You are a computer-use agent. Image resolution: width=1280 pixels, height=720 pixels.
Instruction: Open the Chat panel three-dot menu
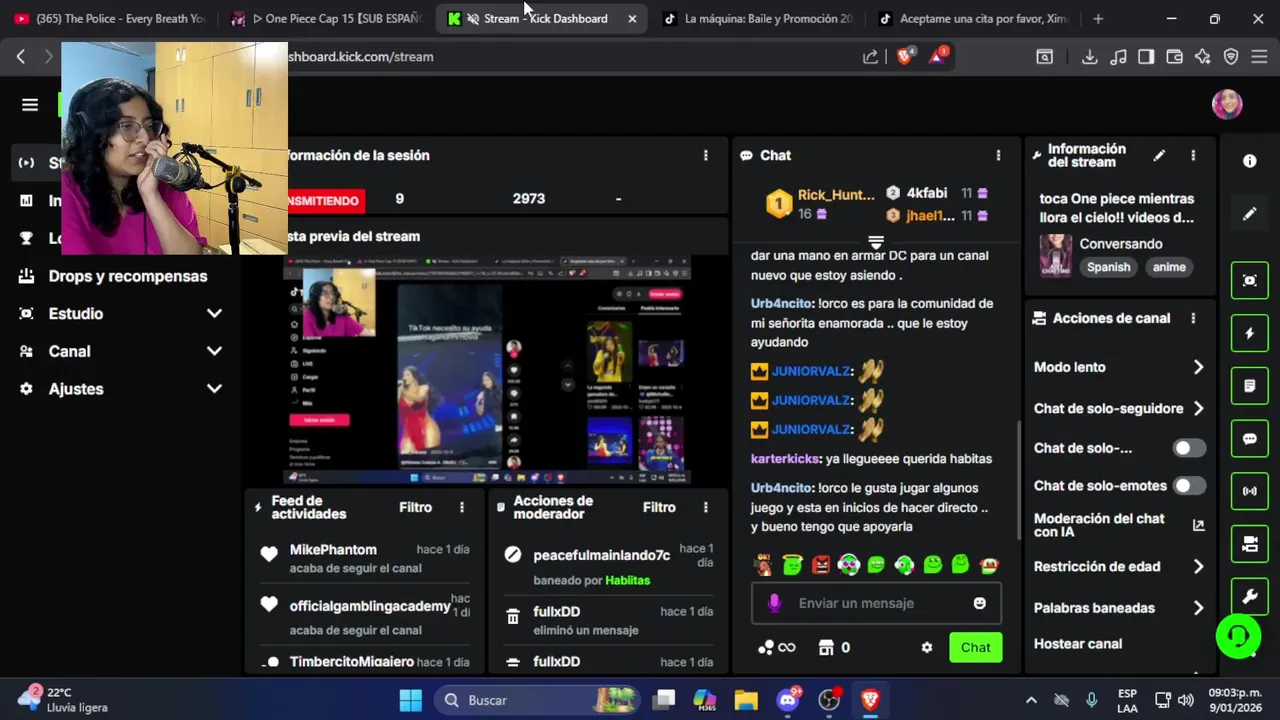coord(997,155)
